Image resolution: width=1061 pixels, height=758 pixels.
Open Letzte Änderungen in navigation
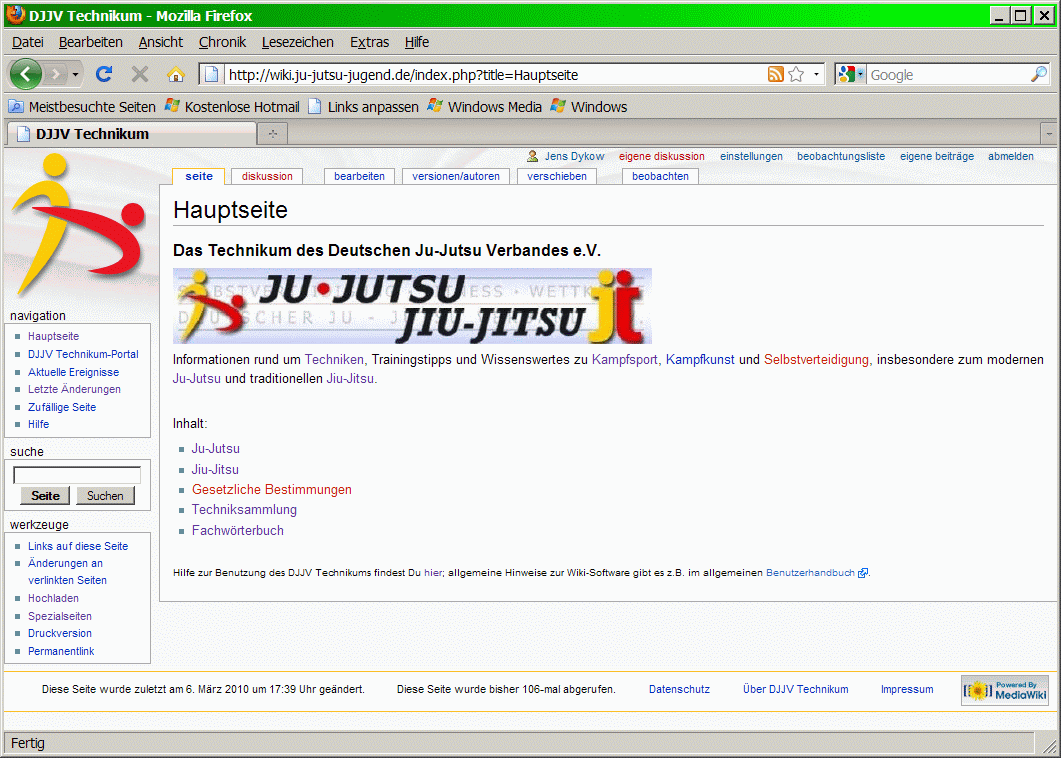click(x=74, y=389)
